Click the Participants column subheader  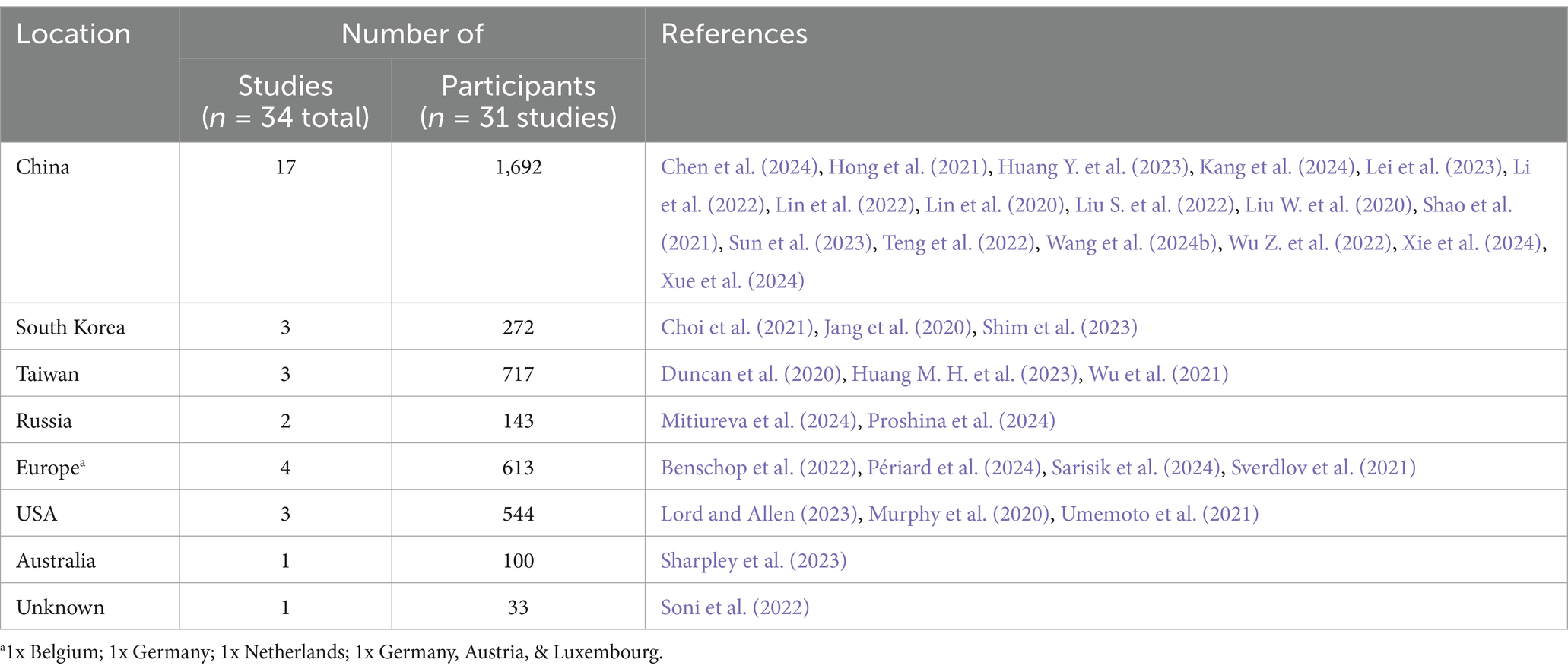[x=519, y=101]
